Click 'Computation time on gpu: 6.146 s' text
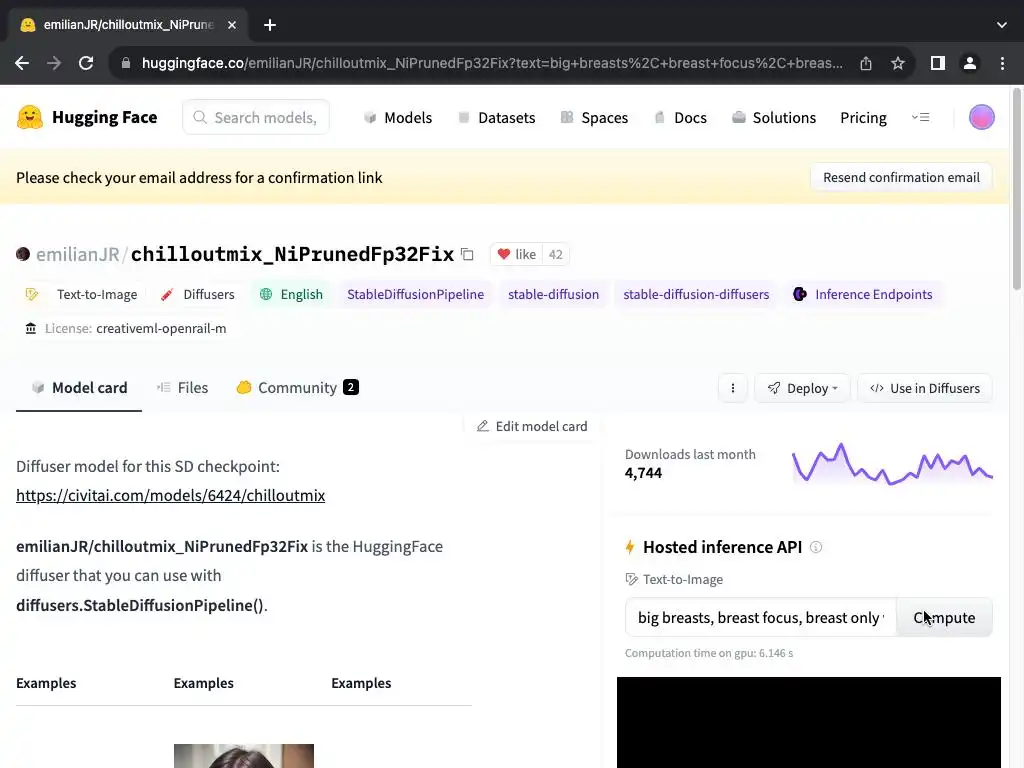Image resolution: width=1024 pixels, height=768 pixels. tap(709, 653)
